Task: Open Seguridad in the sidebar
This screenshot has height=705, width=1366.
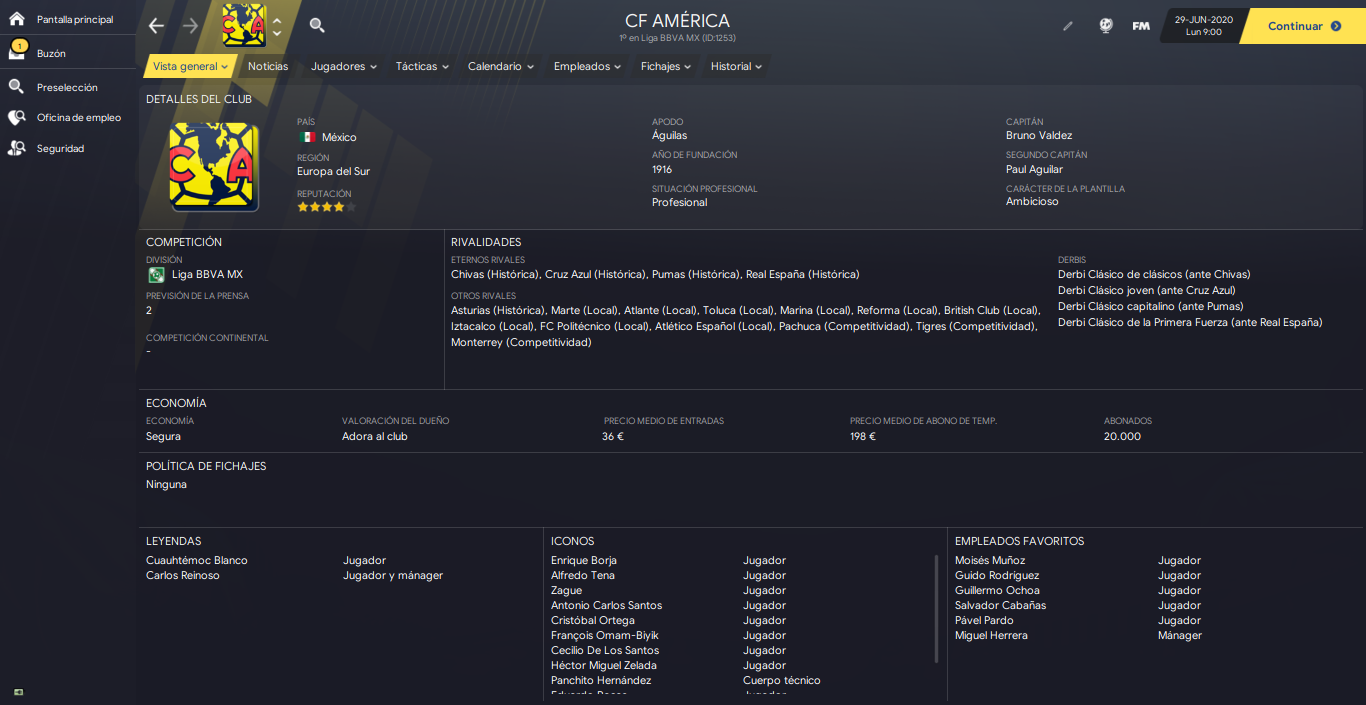Action: [x=60, y=148]
